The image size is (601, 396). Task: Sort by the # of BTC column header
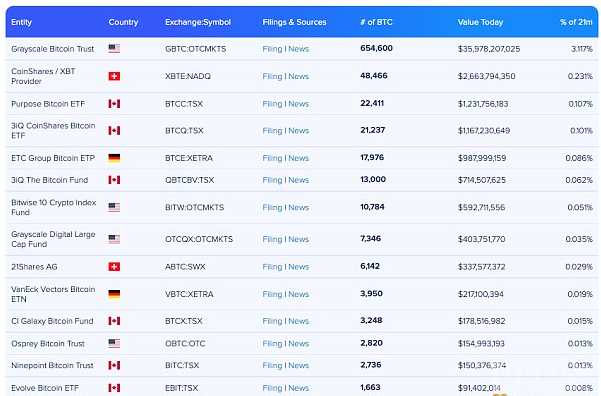[376, 22]
